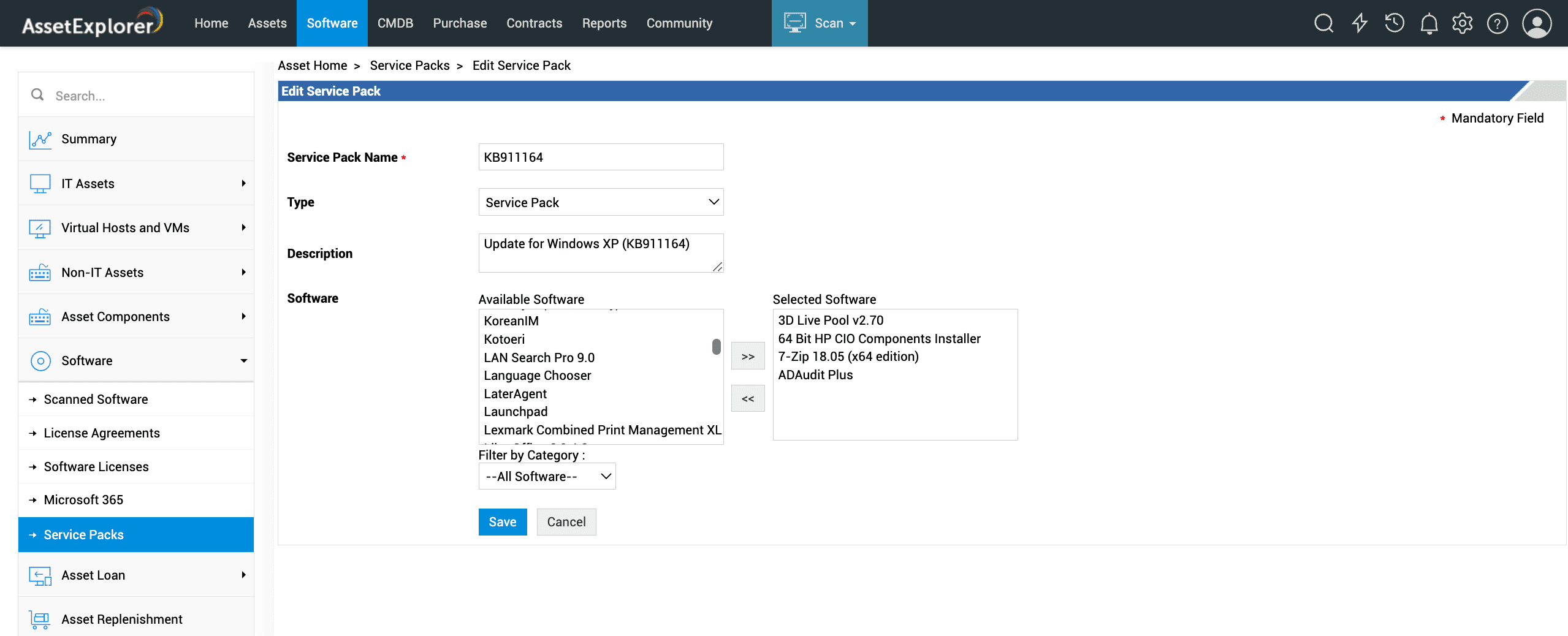The width and height of the screenshot is (1568, 636).
Task: Save the service pack changes
Action: coord(502,521)
